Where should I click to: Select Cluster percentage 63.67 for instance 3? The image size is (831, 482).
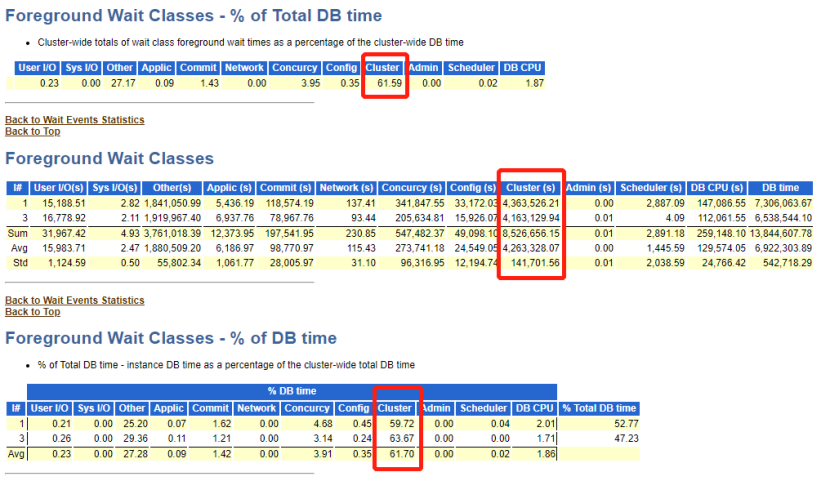click(402, 439)
